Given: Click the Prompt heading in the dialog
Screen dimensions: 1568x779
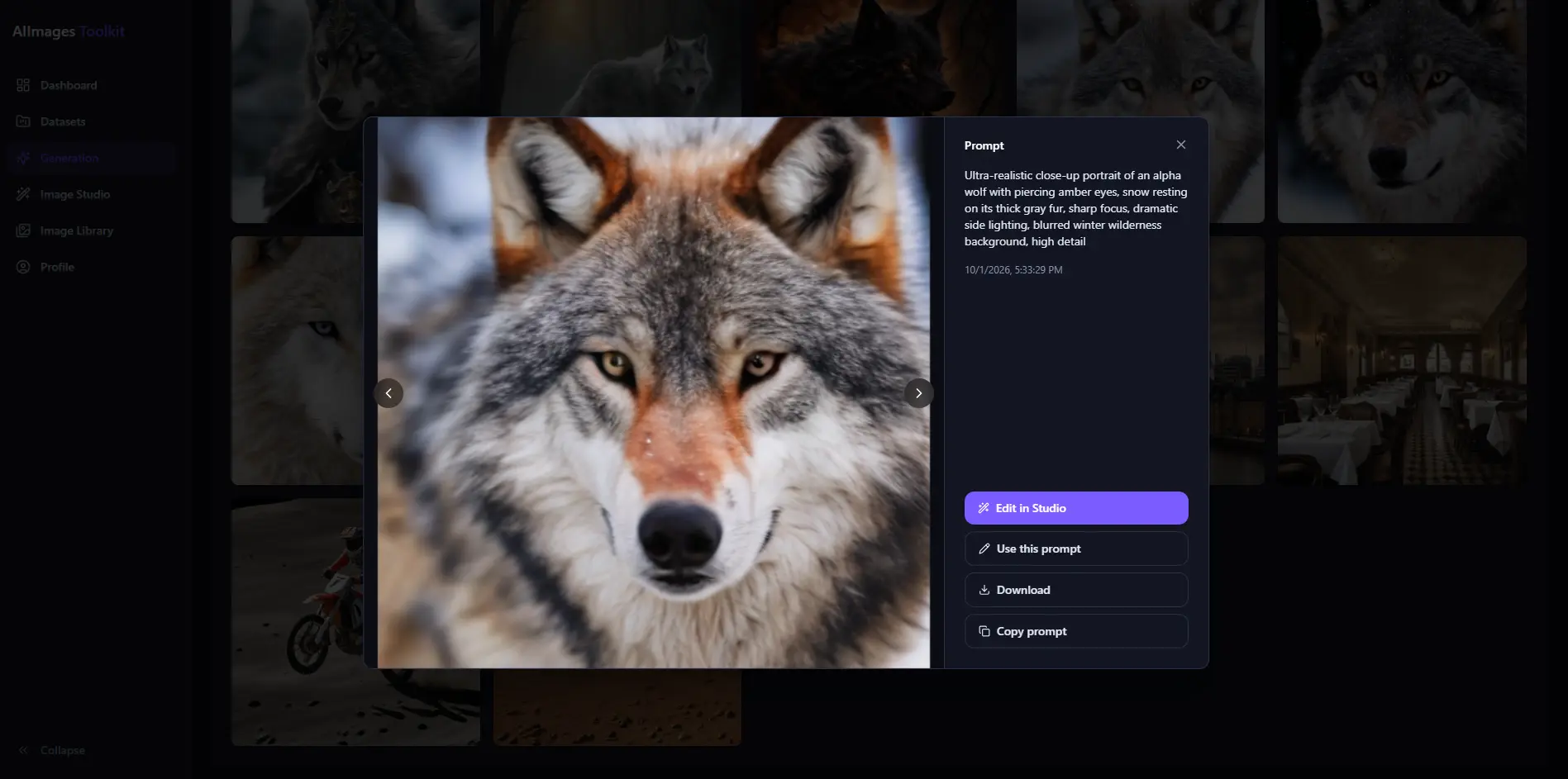Looking at the screenshot, I should click(984, 145).
